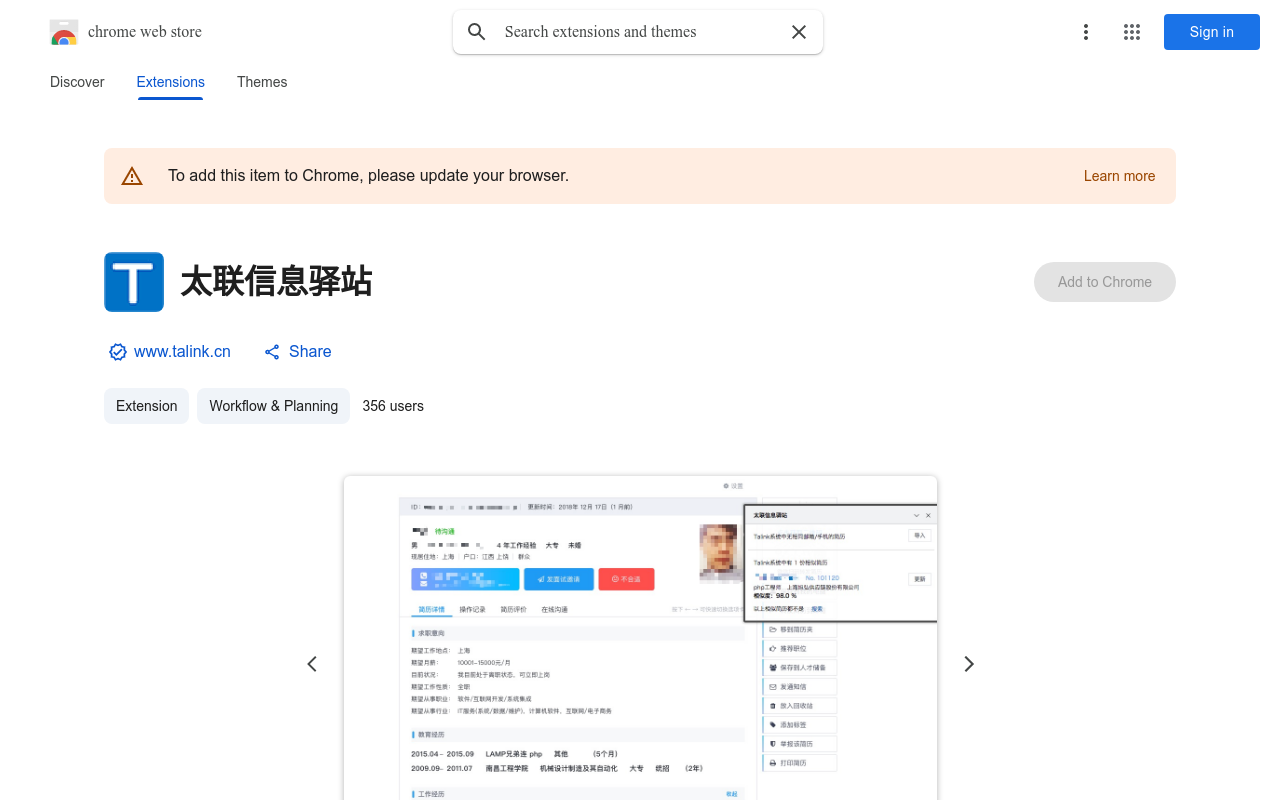Switch to the Discover tab
The image size is (1280, 800).
[x=77, y=82]
